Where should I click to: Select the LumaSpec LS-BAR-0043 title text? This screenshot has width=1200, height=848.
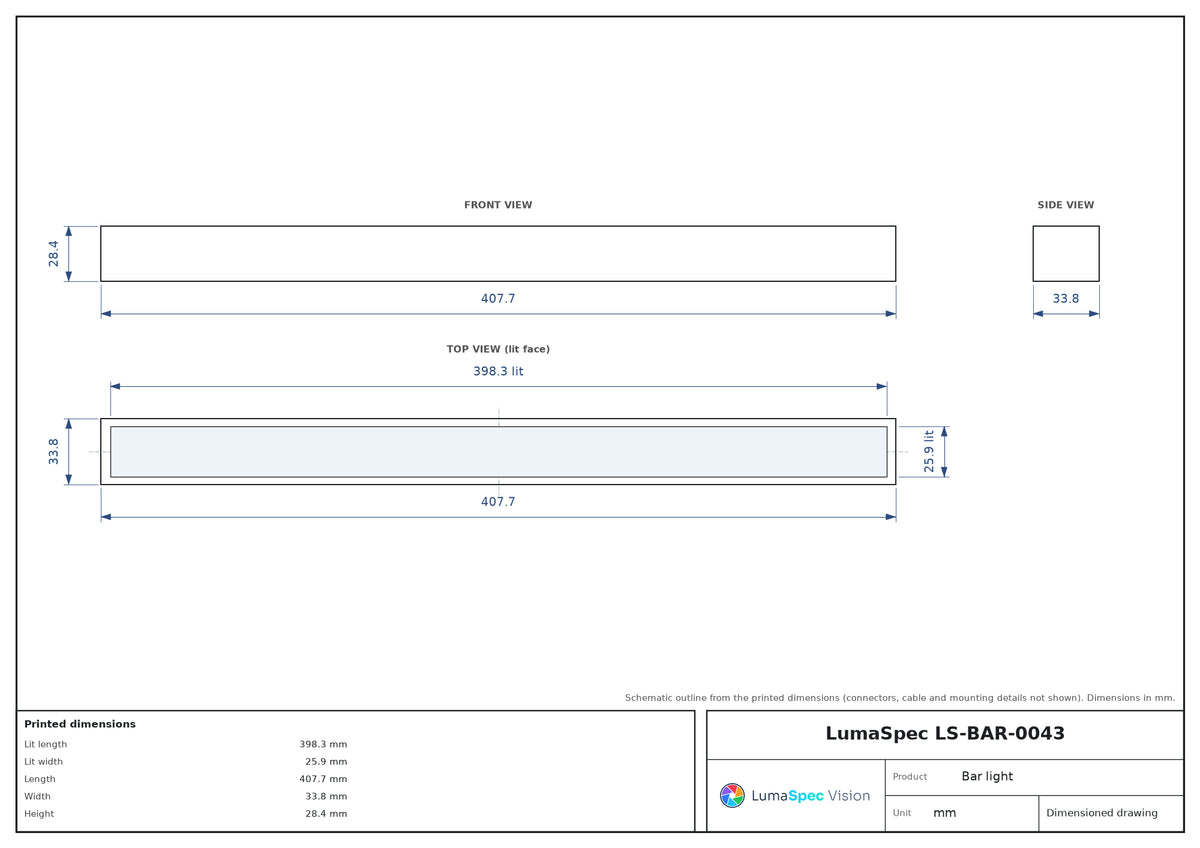pos(945,733)
